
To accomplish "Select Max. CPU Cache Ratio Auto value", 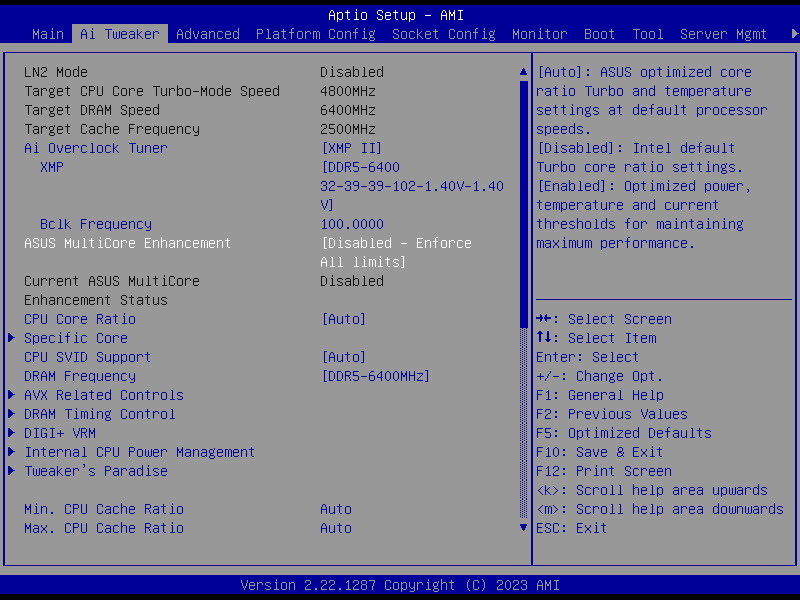I will [336, 528].
